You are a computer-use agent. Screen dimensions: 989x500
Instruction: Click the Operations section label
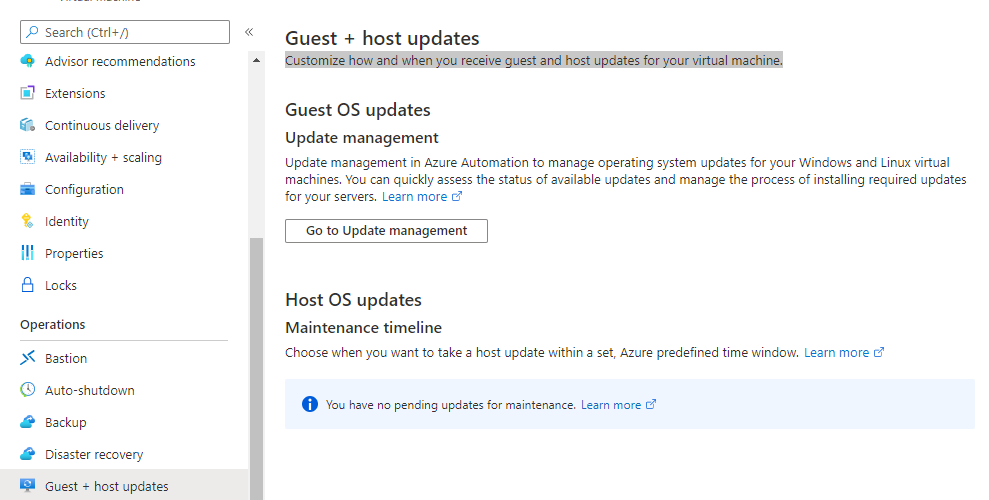coord(52,325)
